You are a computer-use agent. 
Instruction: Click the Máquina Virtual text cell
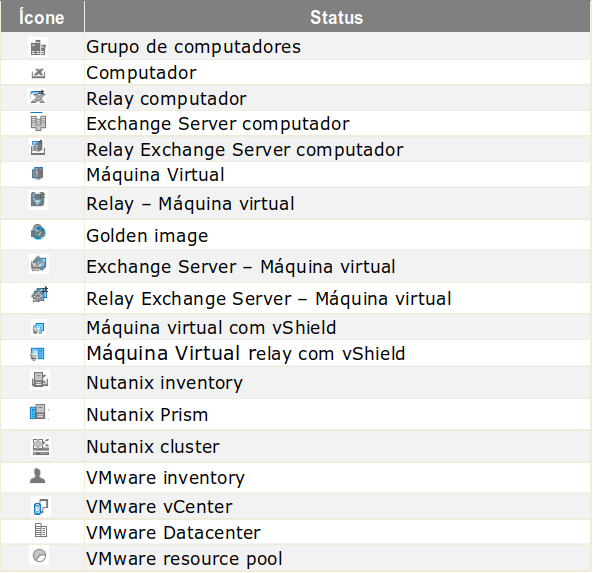point(155,175)
